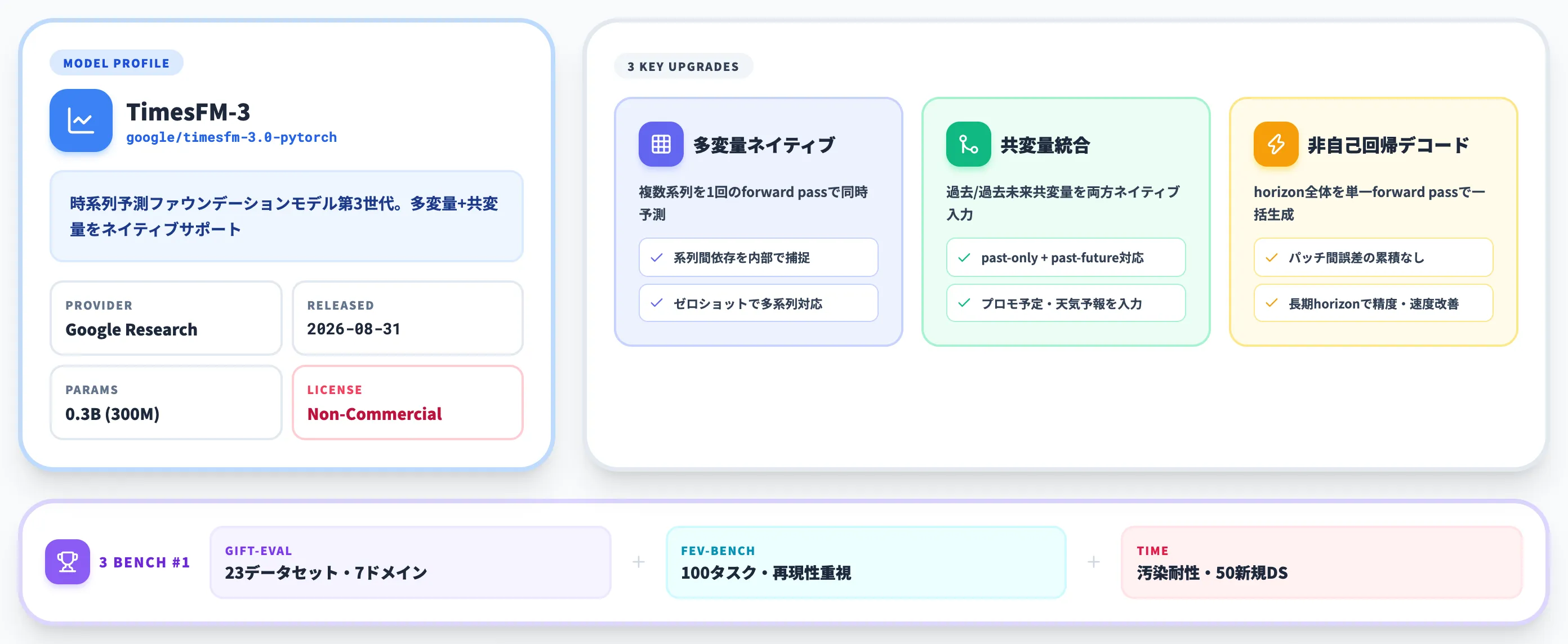Click the 非自己回帰デコード heading
The image size is (1568, 644).
[1388, 145]
